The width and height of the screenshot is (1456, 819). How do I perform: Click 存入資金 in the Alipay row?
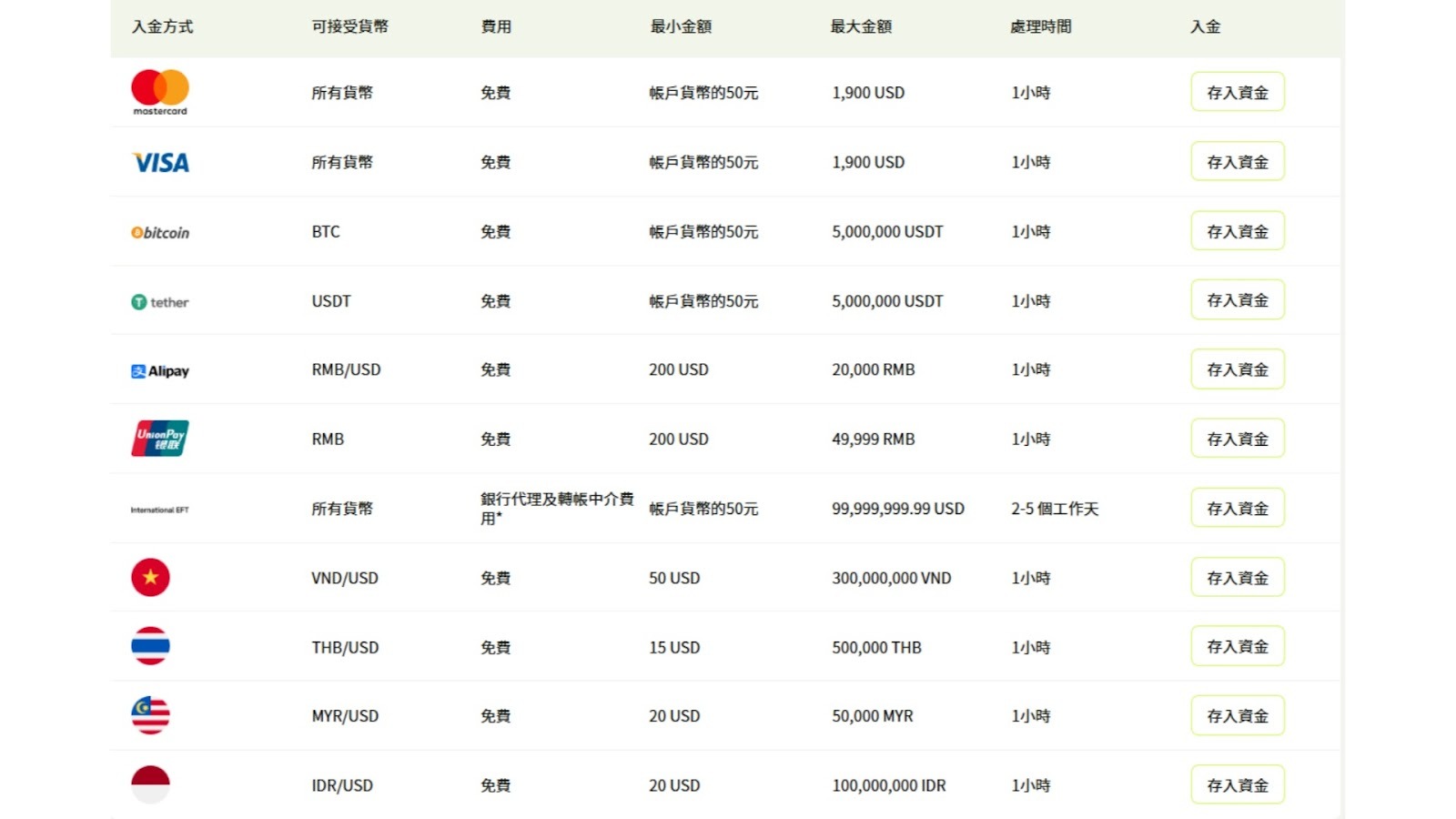tap(1238, 369)
